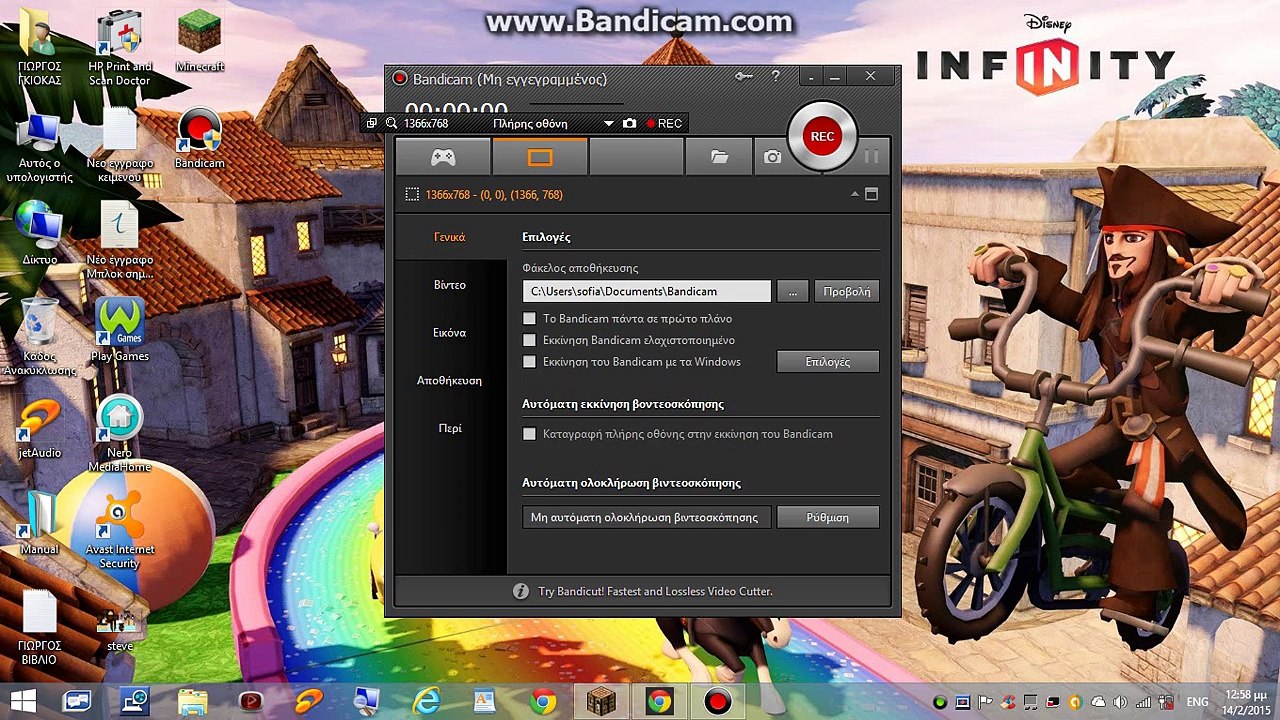Screen dimensions: 1280x720
Task: Click the info icon beside Try Bandicut
Action: pyautogui.click(x=520, y=591)
